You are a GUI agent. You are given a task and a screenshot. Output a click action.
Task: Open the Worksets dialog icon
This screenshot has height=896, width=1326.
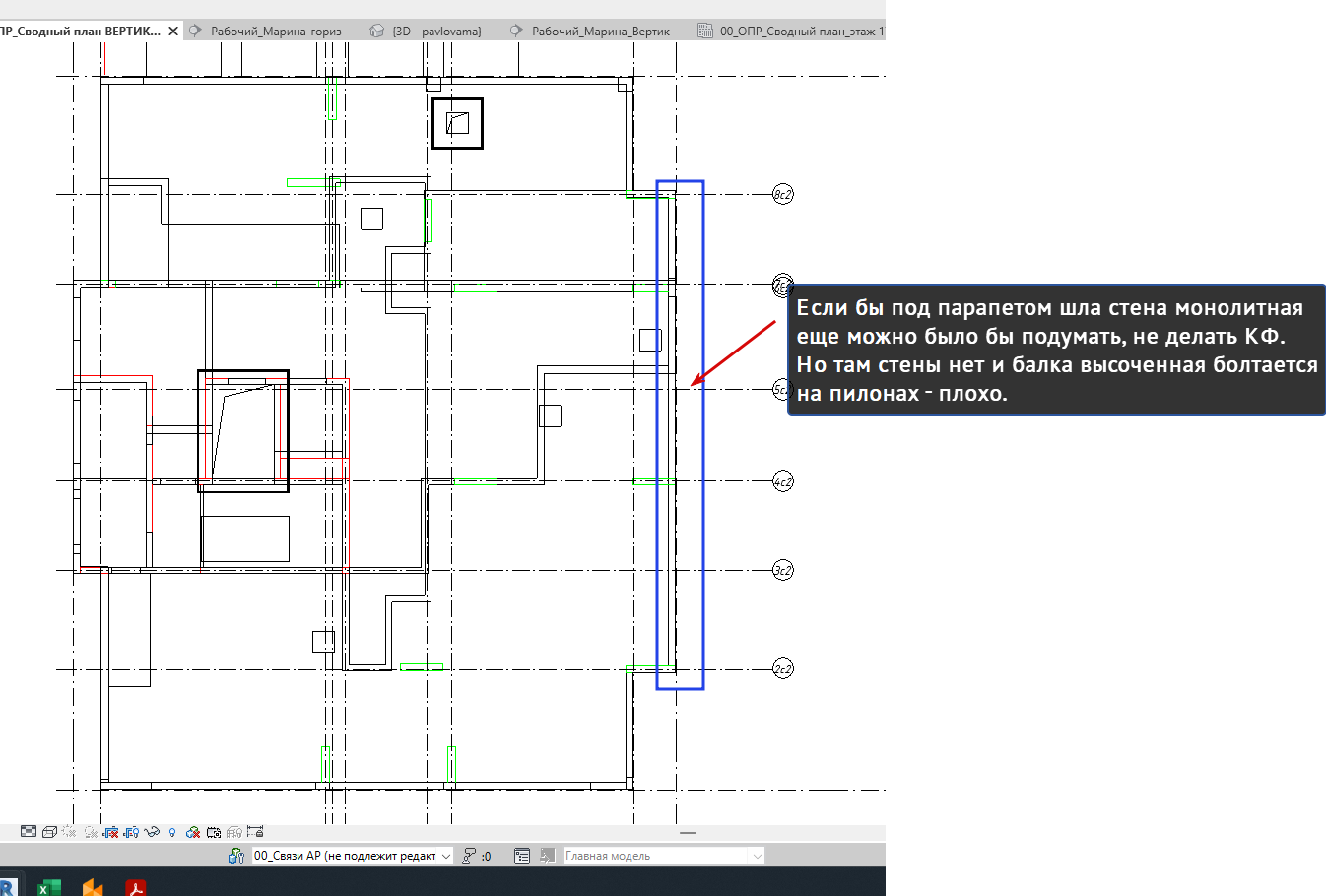click(x=236, y=856)
